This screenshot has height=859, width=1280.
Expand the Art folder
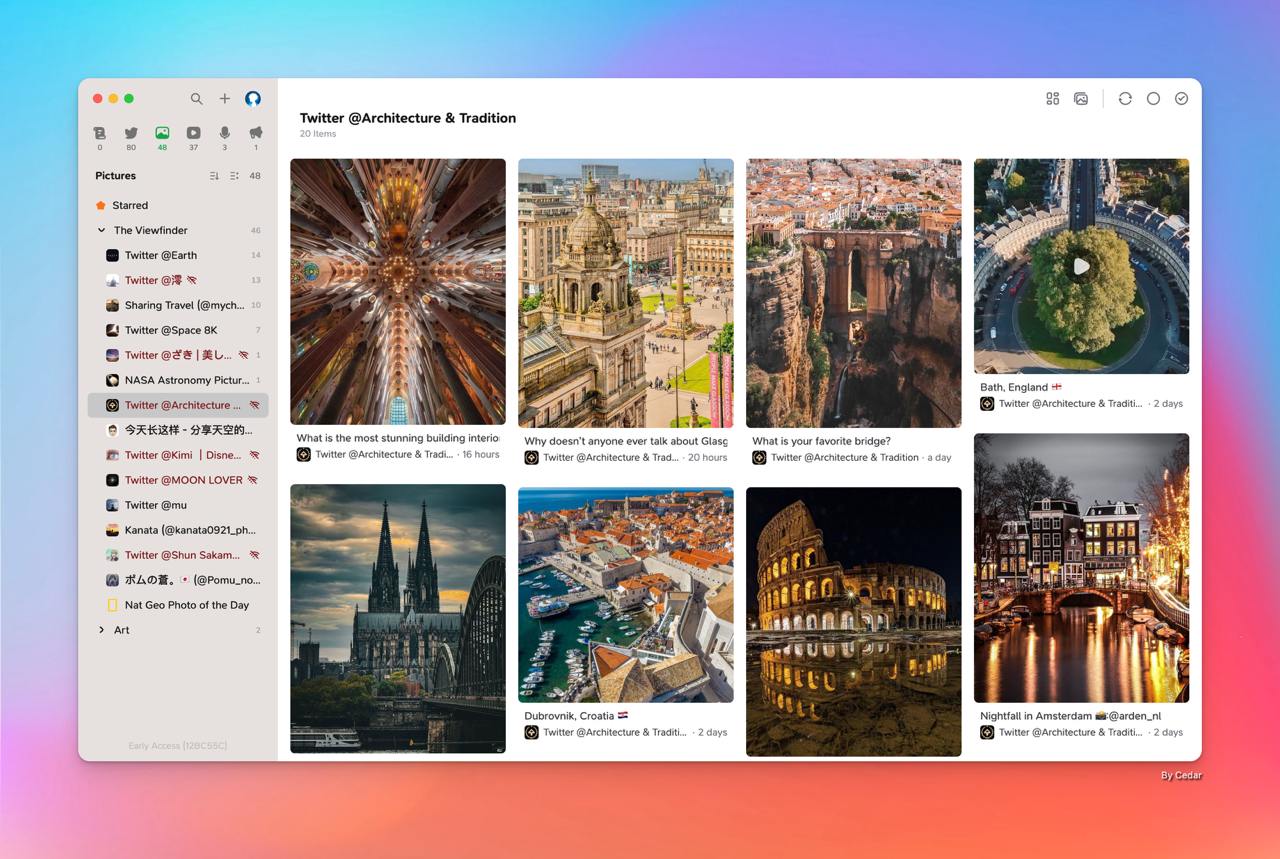click(x=101, y=630)
